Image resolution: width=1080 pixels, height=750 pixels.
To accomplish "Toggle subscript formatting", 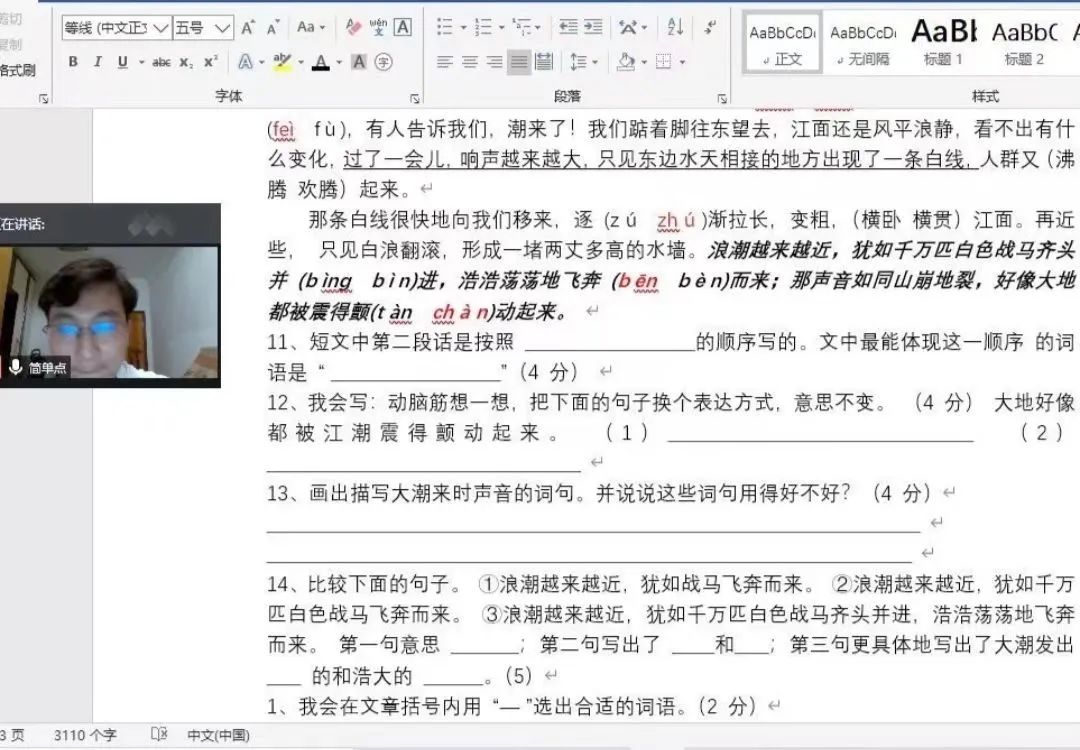I will pos(187,62).
